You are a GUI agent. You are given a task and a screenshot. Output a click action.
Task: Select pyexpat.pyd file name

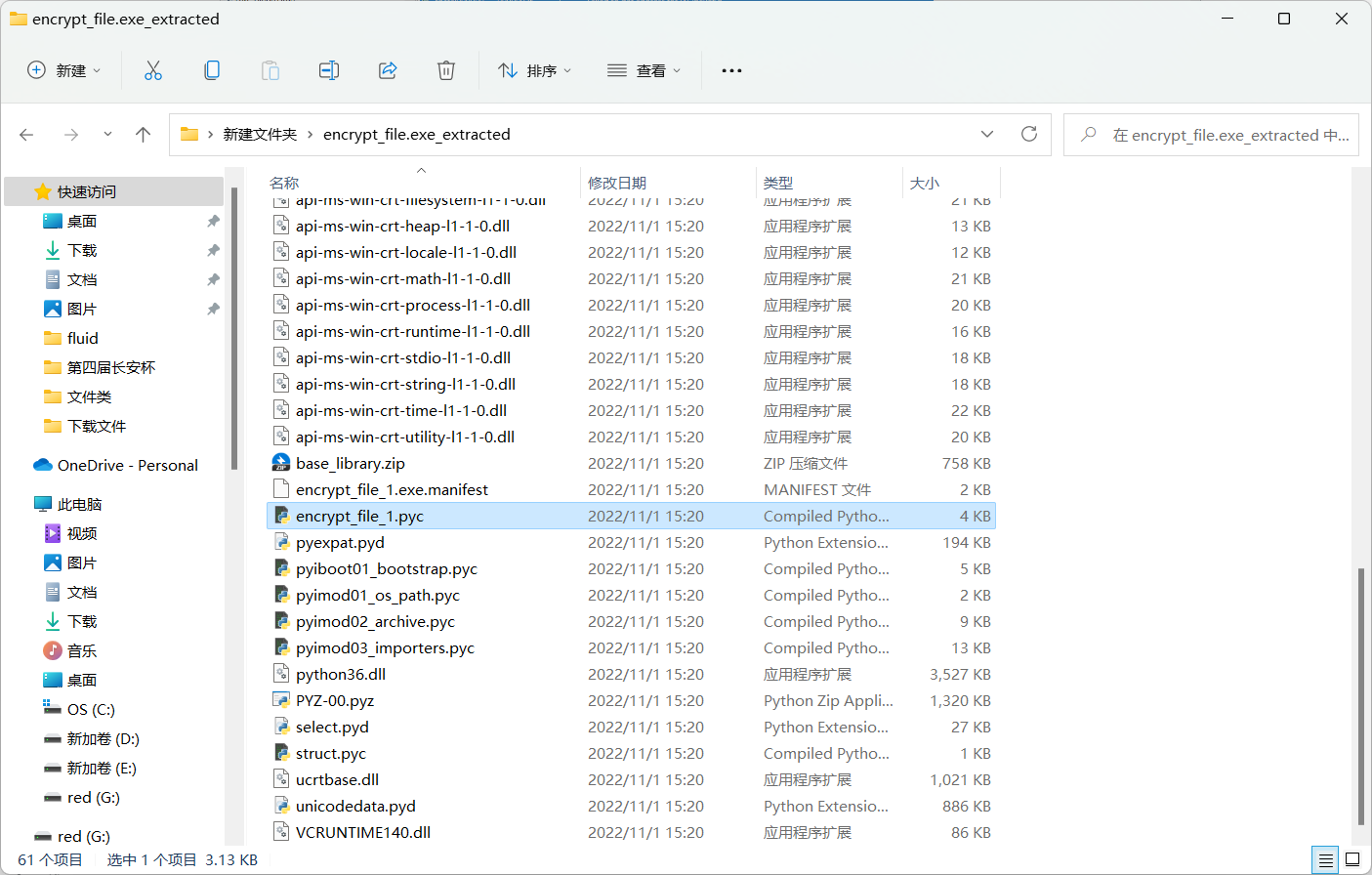click(340, 542)
